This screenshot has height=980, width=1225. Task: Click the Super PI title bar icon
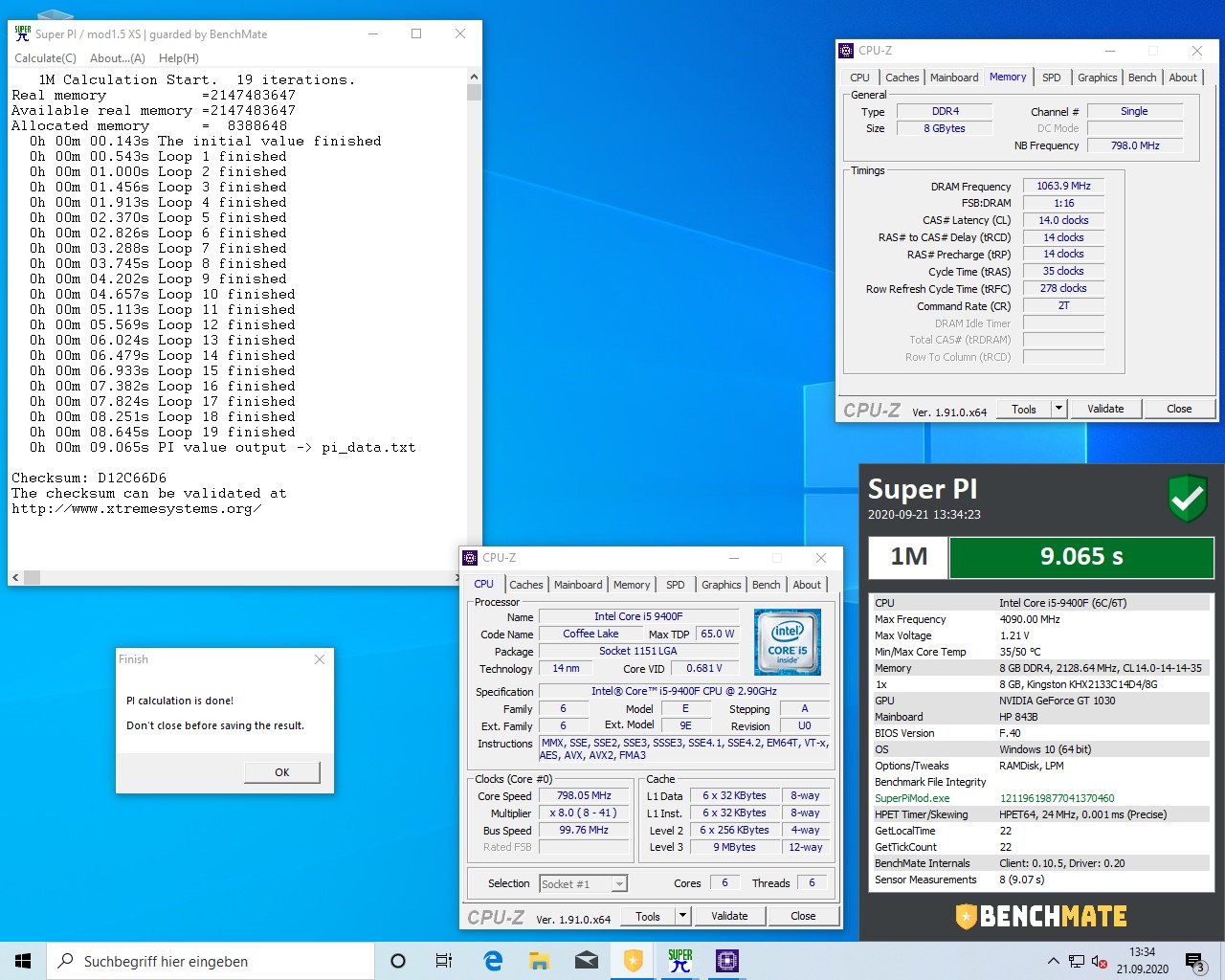pyautogui.click(x=22, y=33)
